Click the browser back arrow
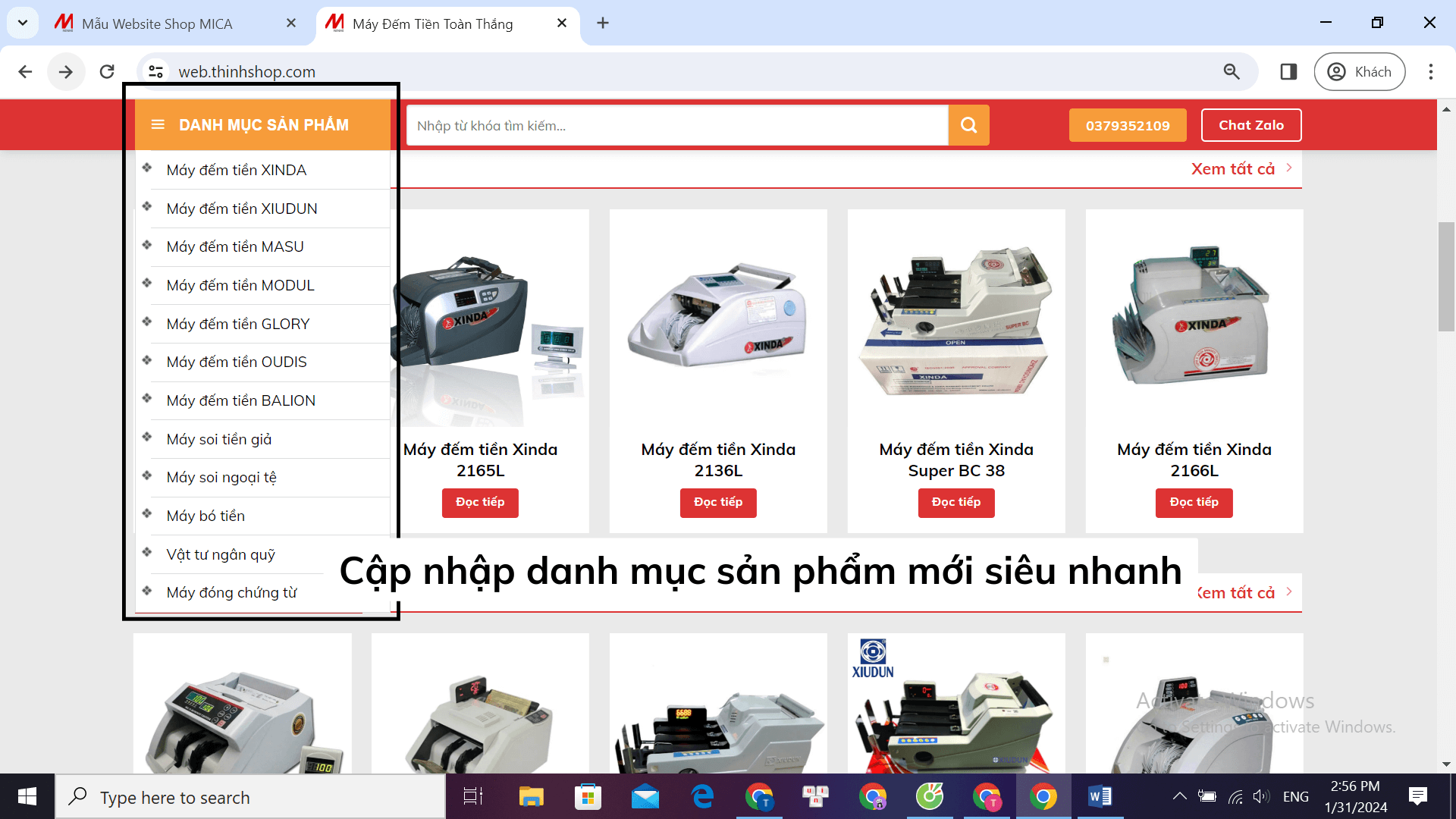 tap(25, 71)
